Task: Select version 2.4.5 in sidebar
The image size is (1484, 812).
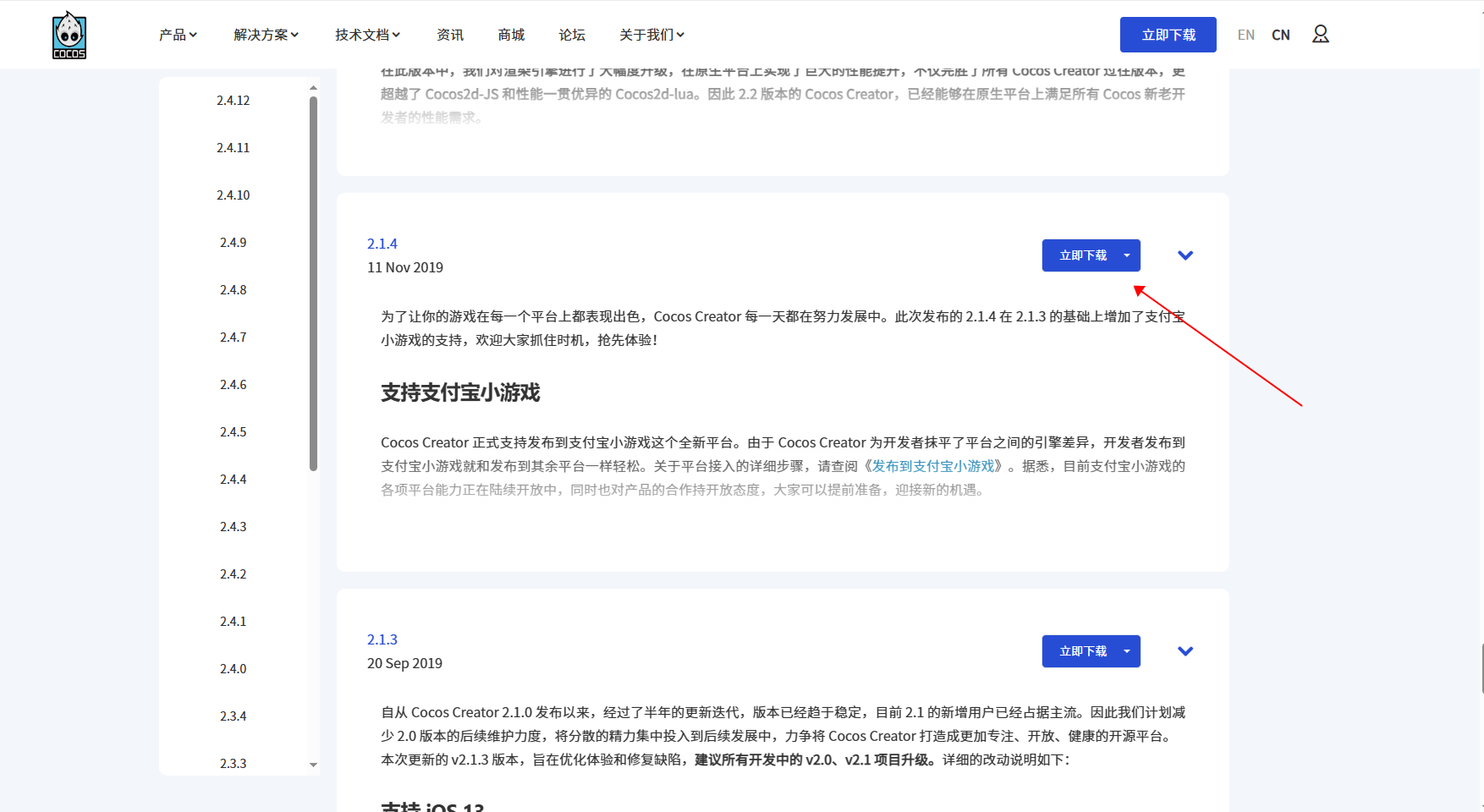Action: pos(234,431)
